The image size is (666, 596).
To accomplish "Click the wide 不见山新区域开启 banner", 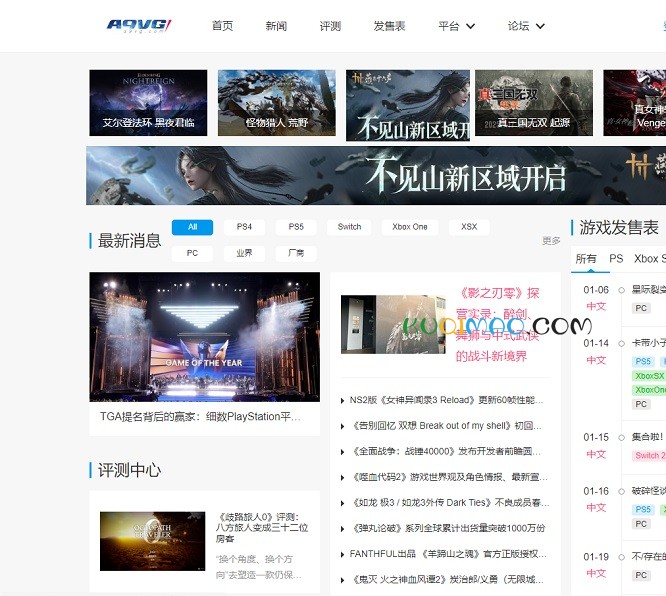I will click(376, 175).
